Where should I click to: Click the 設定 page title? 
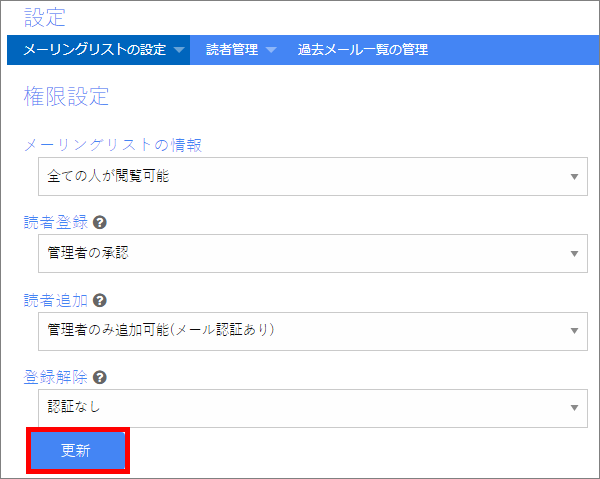[x=45, y=18]
